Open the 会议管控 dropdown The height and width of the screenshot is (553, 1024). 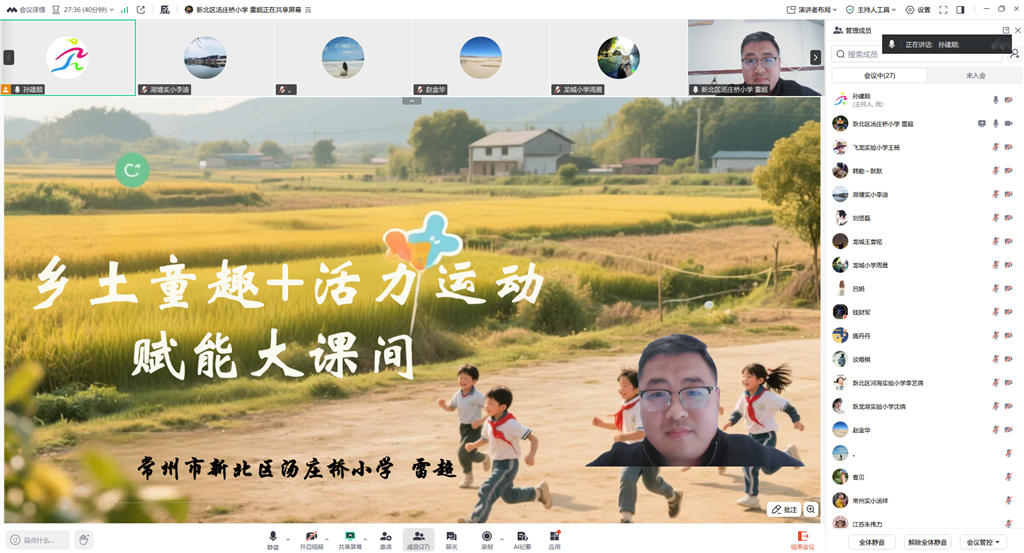983,542
